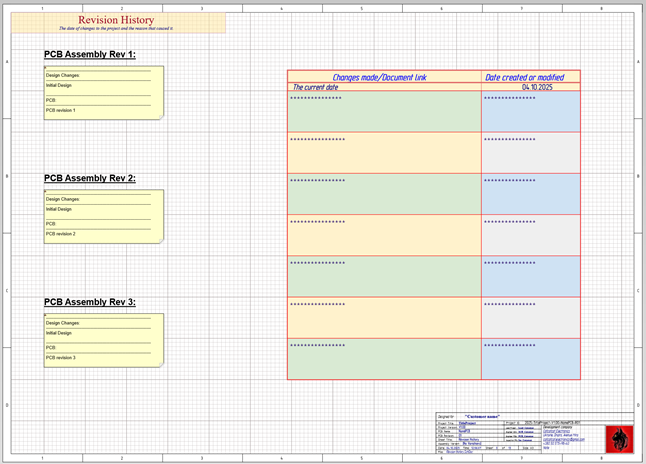Click the topmost green changes cell
This screenshot has width=646, height=464.
pyautogui.click(x=384, y=114)
